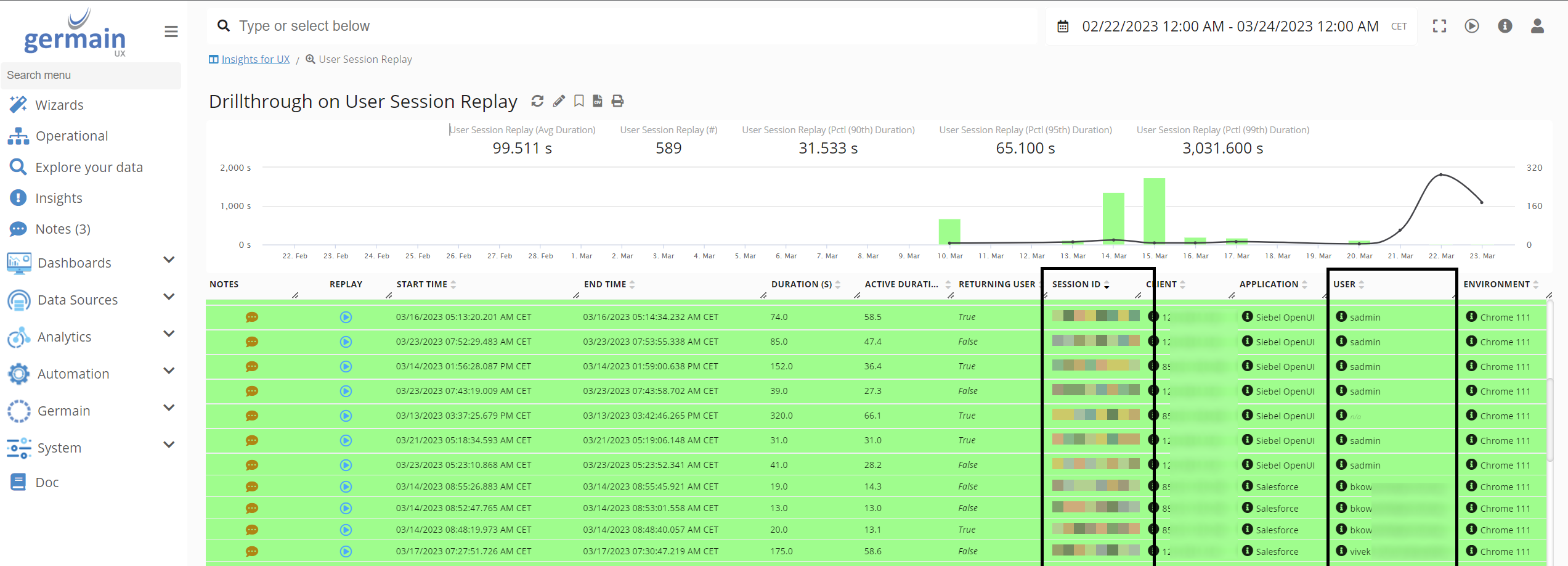Screen dimensions: 1568x566
Task: Open the Wizards menu item
Action: 60,104
